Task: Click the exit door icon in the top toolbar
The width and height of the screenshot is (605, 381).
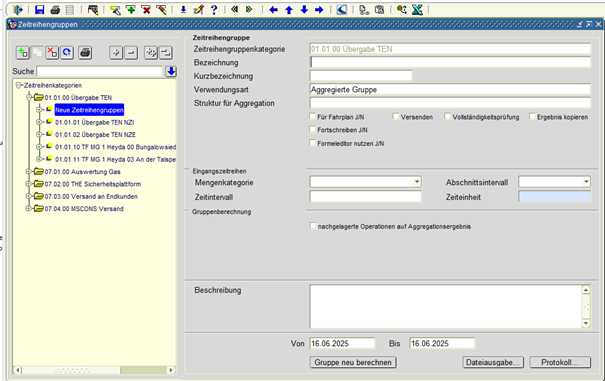Action: pos(18,10)
